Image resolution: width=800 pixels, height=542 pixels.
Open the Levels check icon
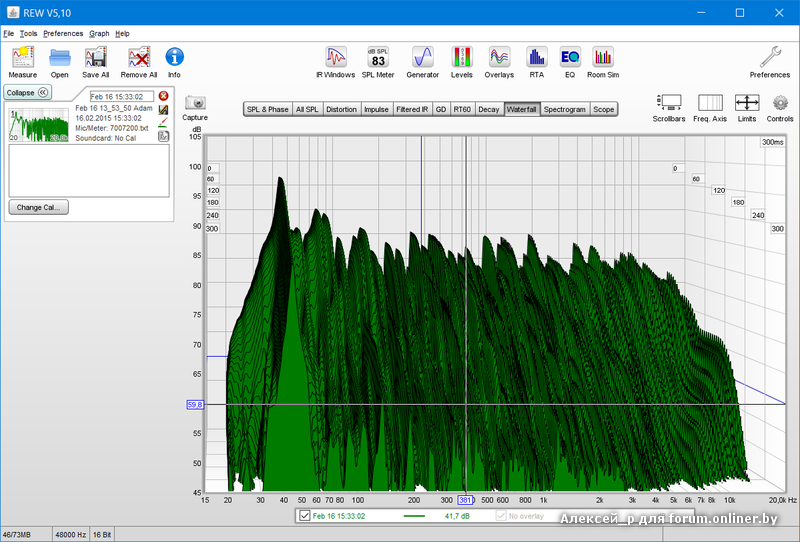(x=462, y=58)
